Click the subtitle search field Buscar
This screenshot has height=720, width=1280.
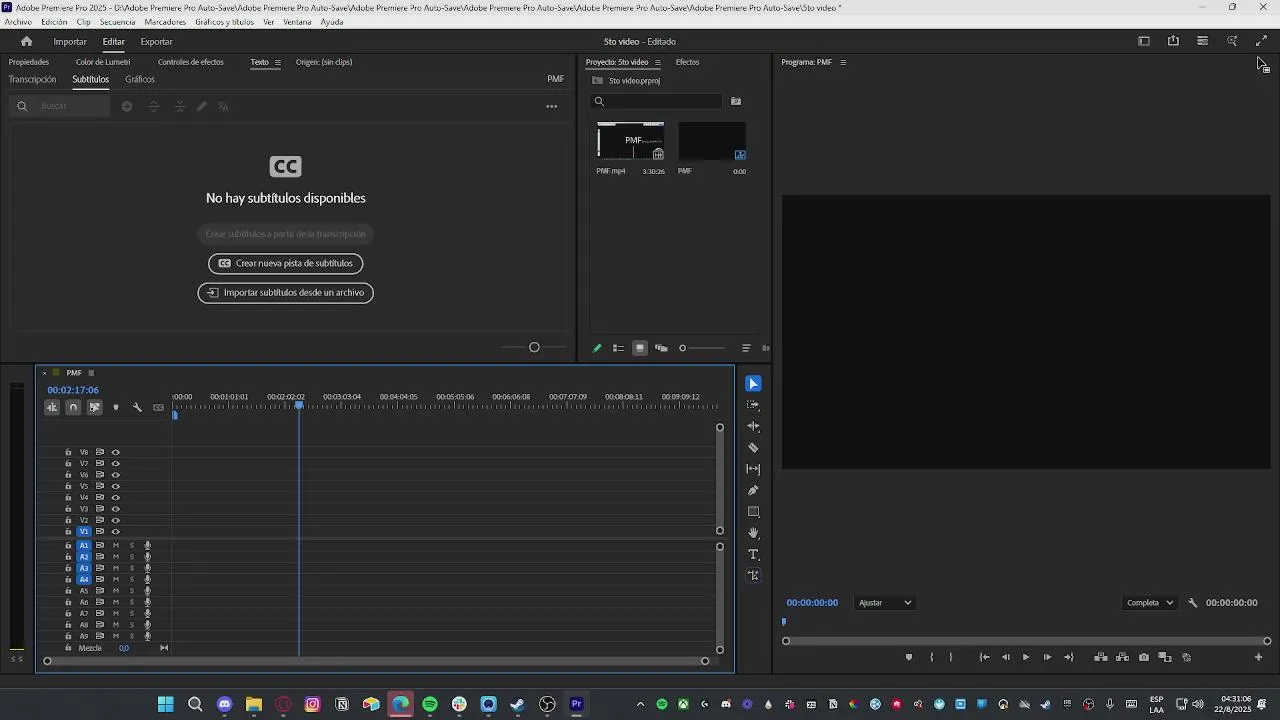tap(61, 106)
